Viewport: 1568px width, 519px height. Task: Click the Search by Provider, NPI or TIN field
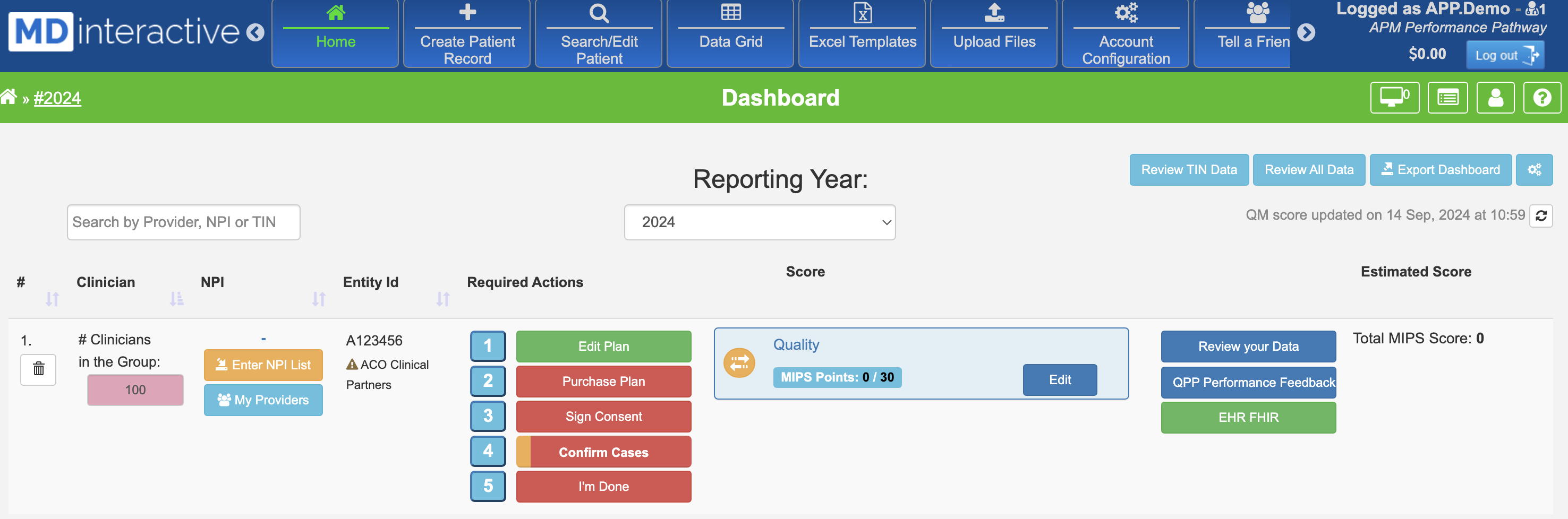coord(183,222)
